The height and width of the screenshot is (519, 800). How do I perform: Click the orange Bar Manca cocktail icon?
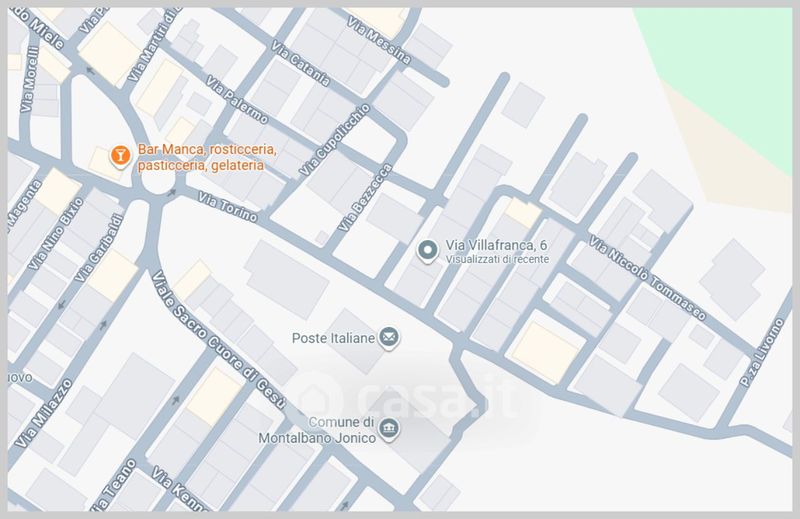coord(119,156)
